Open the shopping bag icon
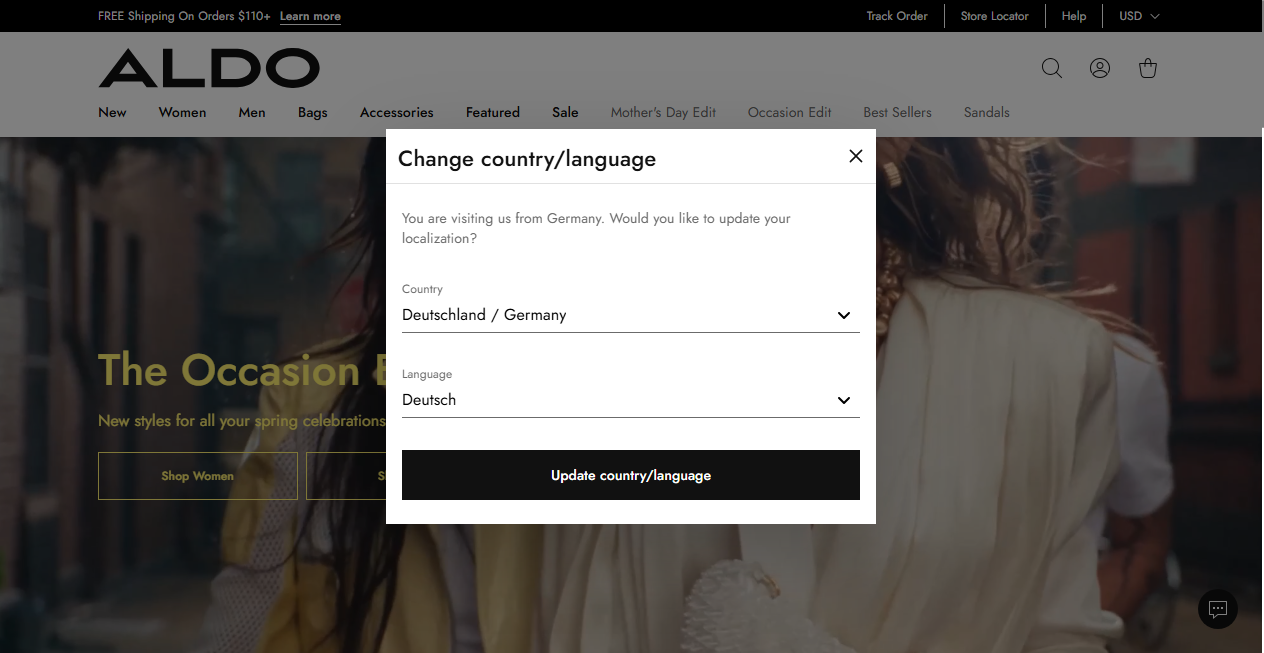 pos(1147,68)
